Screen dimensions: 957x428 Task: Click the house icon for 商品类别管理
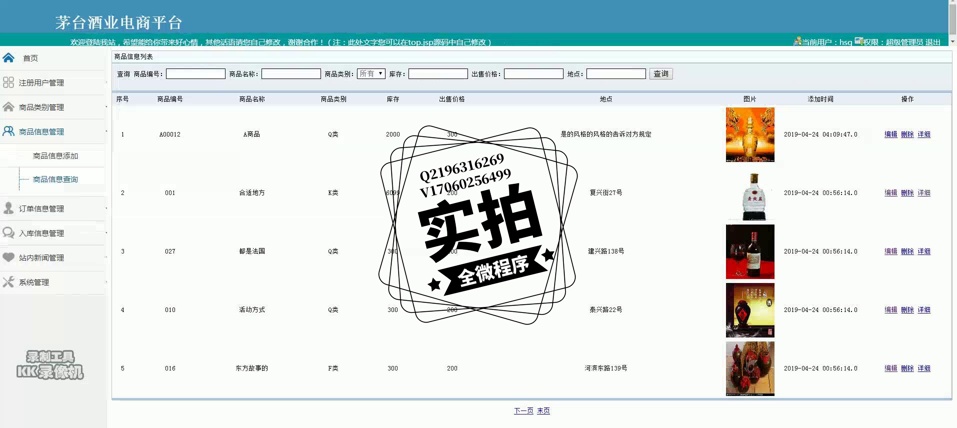pos(9,107)
